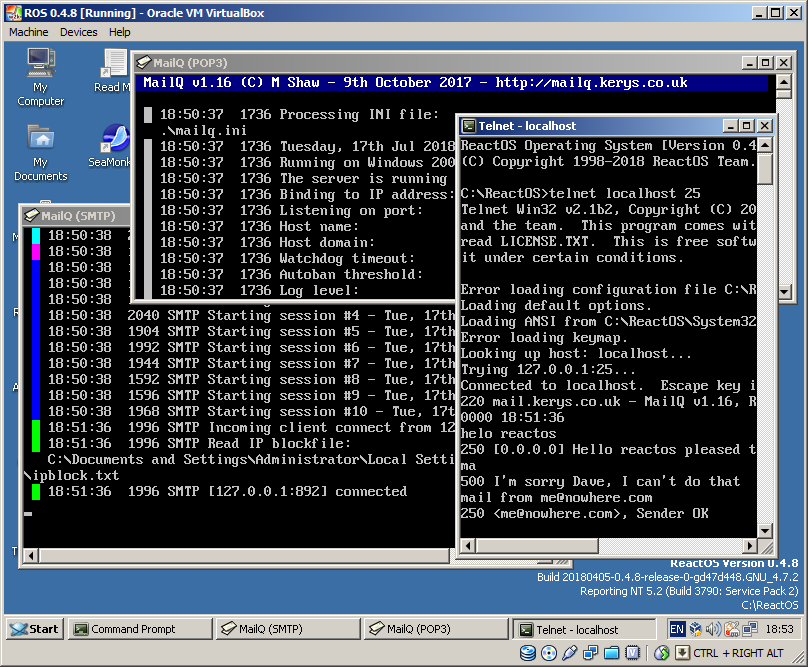
Task: Click the EN language indicator in tray
Action: pos(677,629)
